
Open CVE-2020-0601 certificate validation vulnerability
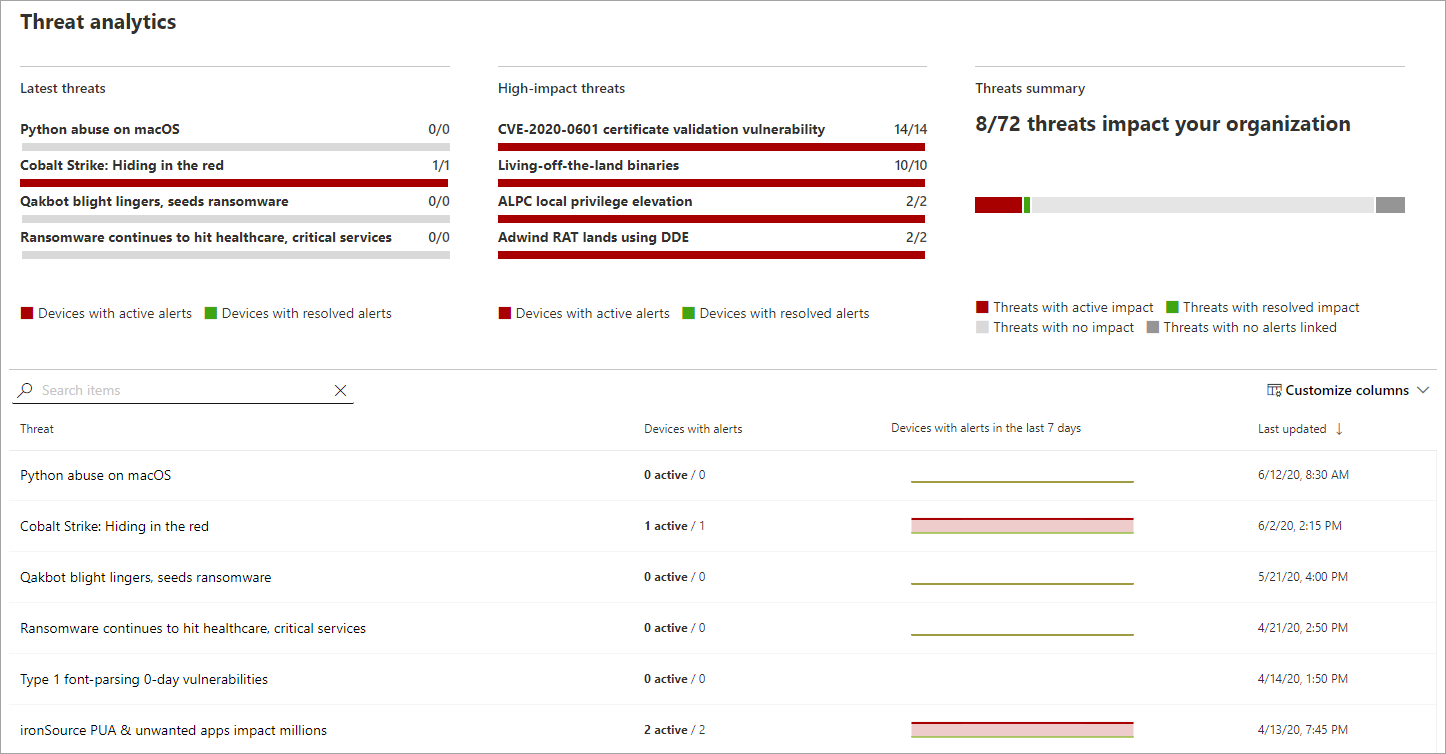(x=661, y=129)
